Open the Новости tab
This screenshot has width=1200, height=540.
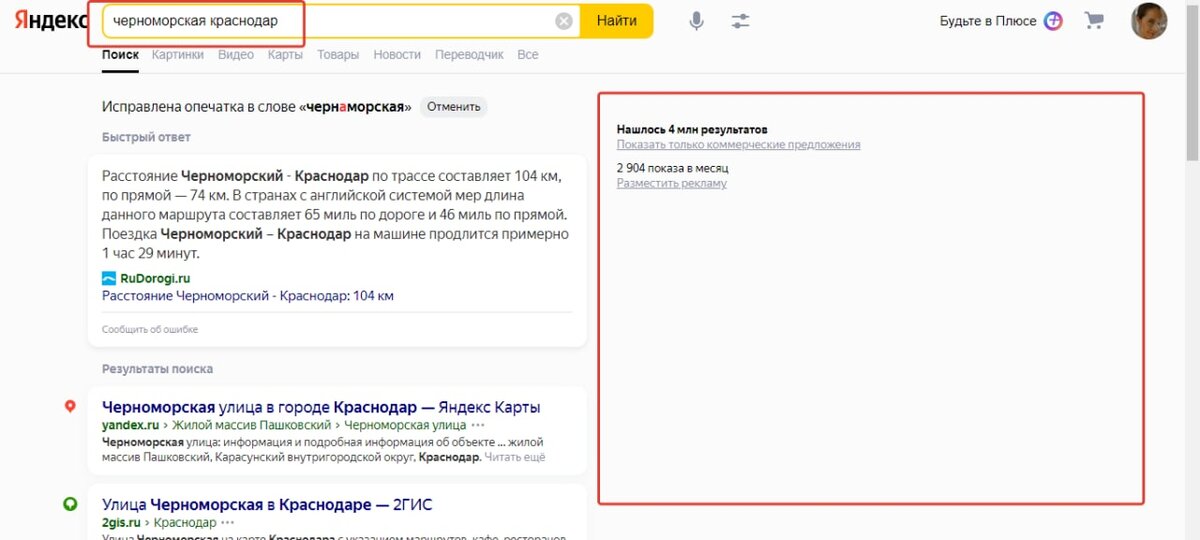pyautogui.click(x=397, y=55)
